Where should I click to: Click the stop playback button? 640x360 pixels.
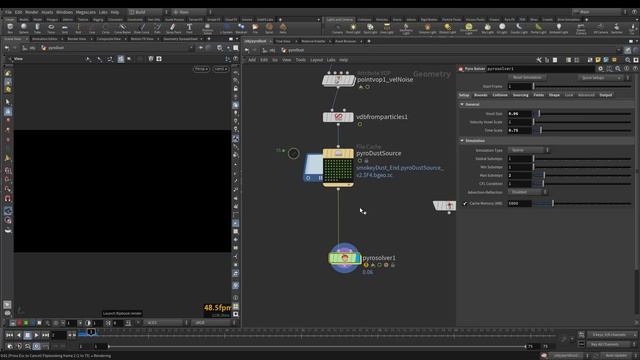pyautogui.click(x=27, y=335)
